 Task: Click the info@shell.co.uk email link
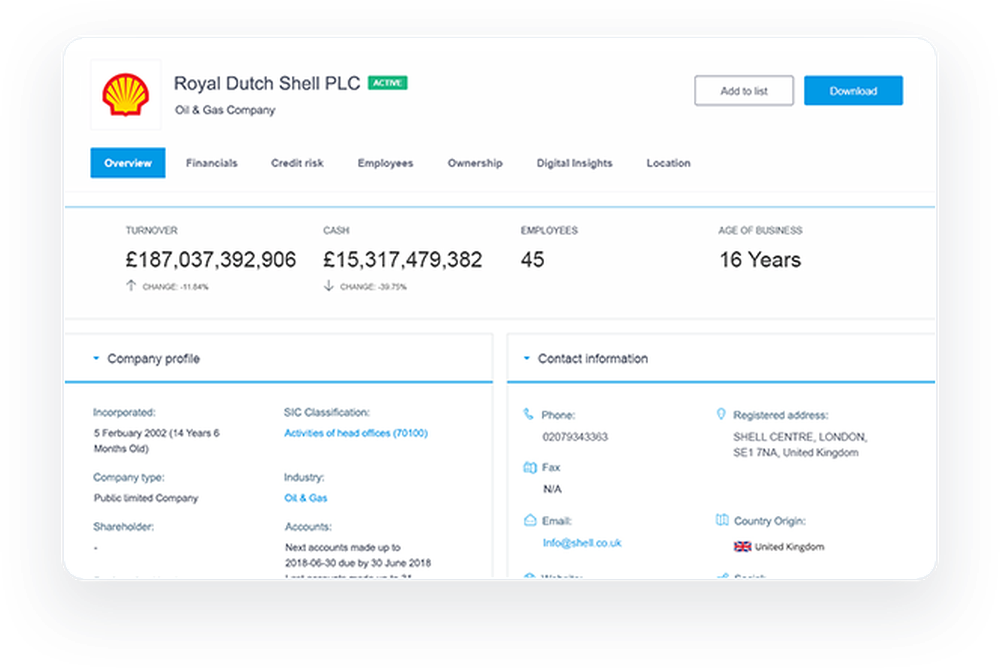click(x=582, y=543)
